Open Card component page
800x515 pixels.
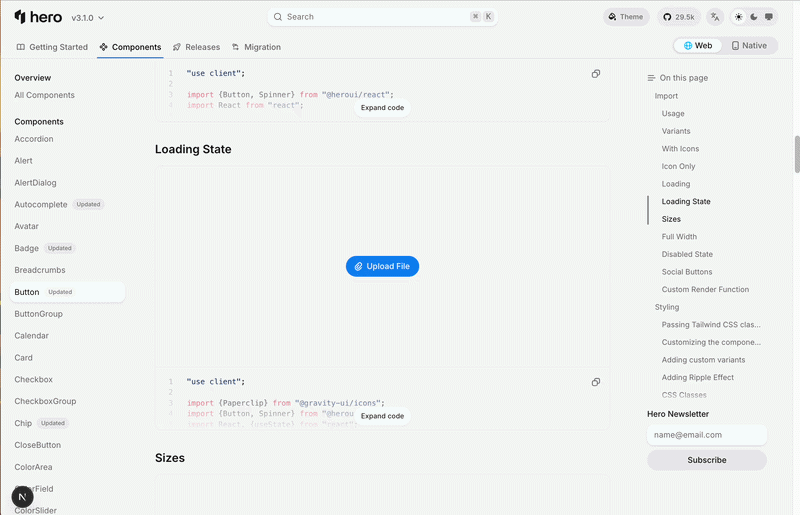[x=23, y=358]
